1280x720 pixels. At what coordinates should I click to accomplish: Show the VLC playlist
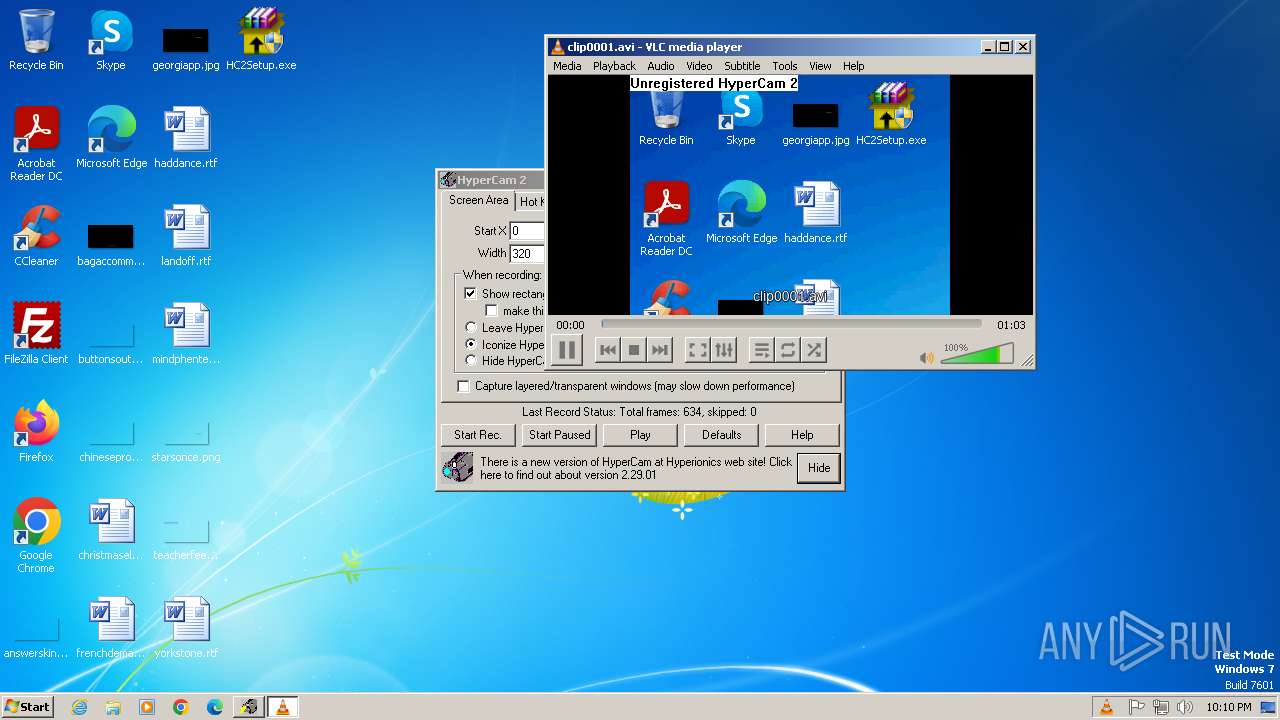click(761, 350)
